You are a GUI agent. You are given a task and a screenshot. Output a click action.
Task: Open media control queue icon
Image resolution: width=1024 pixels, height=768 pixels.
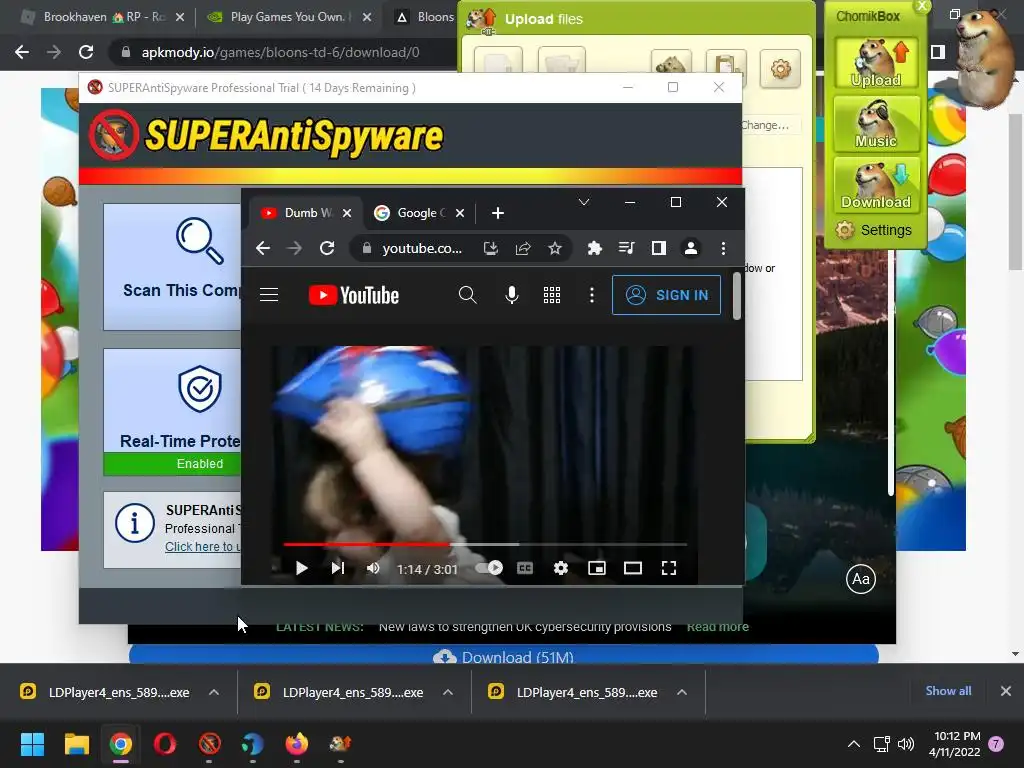coord(626,248)
